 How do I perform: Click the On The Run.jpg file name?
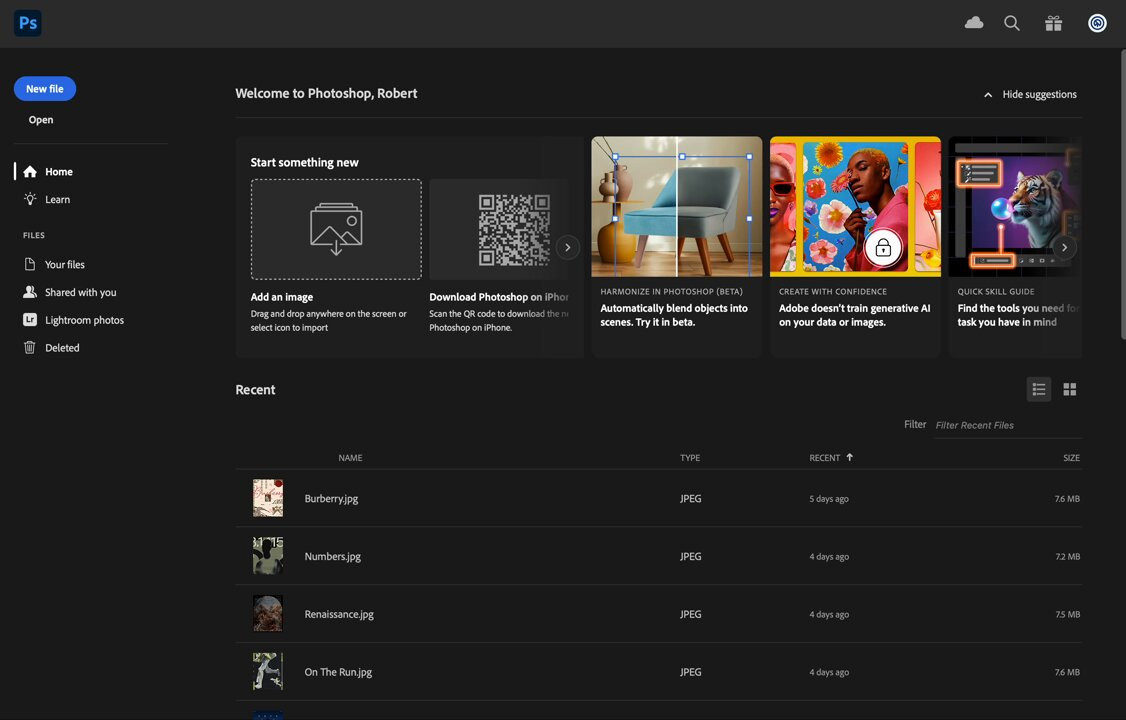click(338, 672)
